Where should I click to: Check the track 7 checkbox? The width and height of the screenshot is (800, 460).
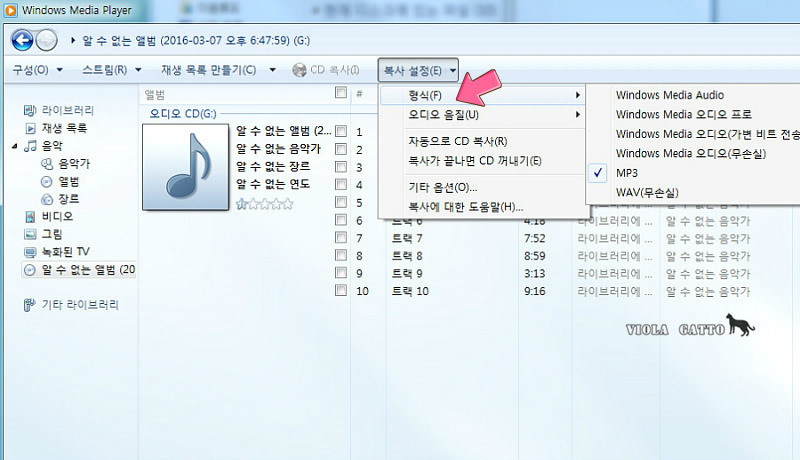click(341, 238)
